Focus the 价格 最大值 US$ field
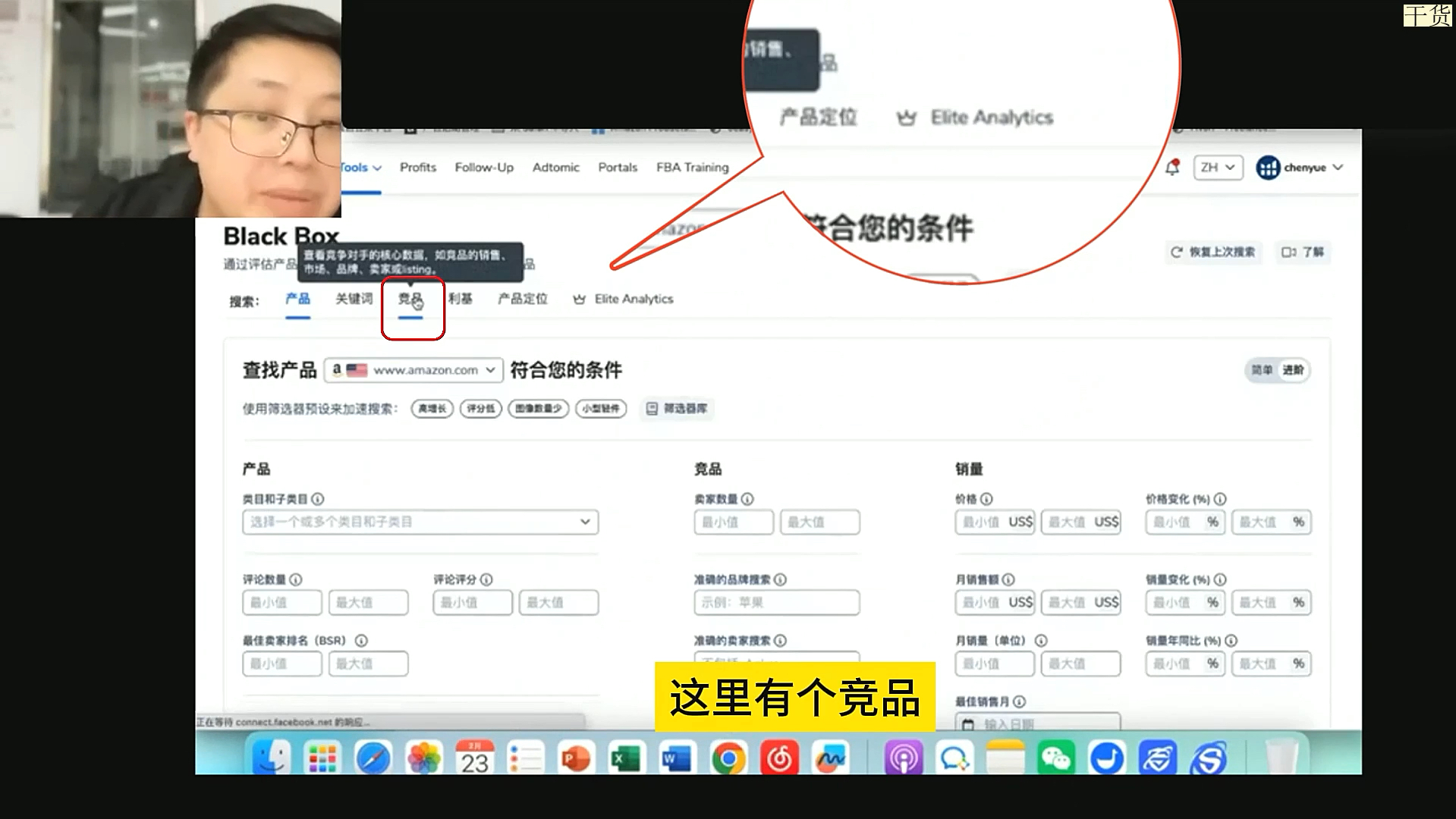The width and height of the screenshot is (1456, 819). 1081,522
